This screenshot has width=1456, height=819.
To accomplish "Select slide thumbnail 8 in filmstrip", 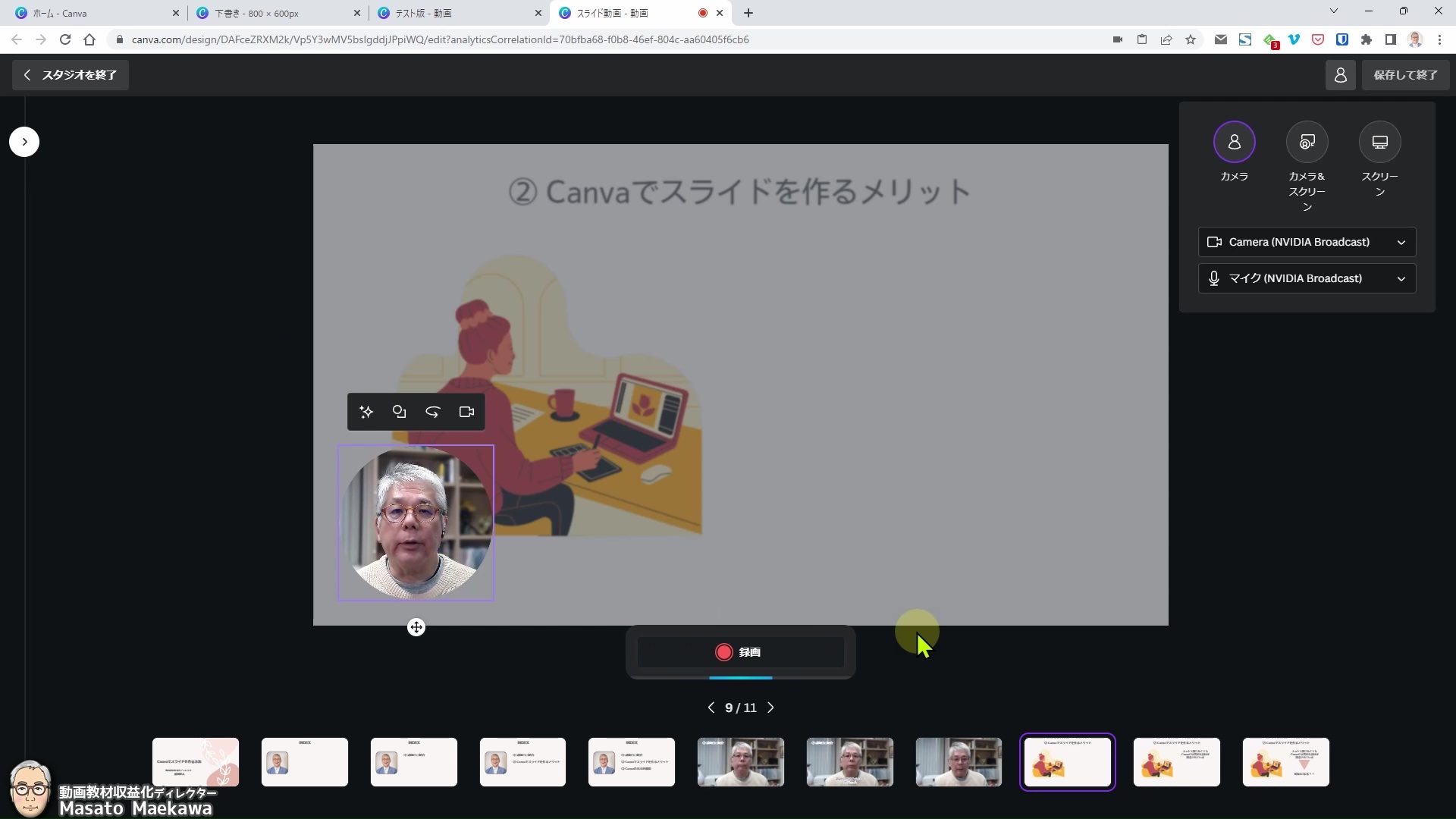I will (959, 762).
